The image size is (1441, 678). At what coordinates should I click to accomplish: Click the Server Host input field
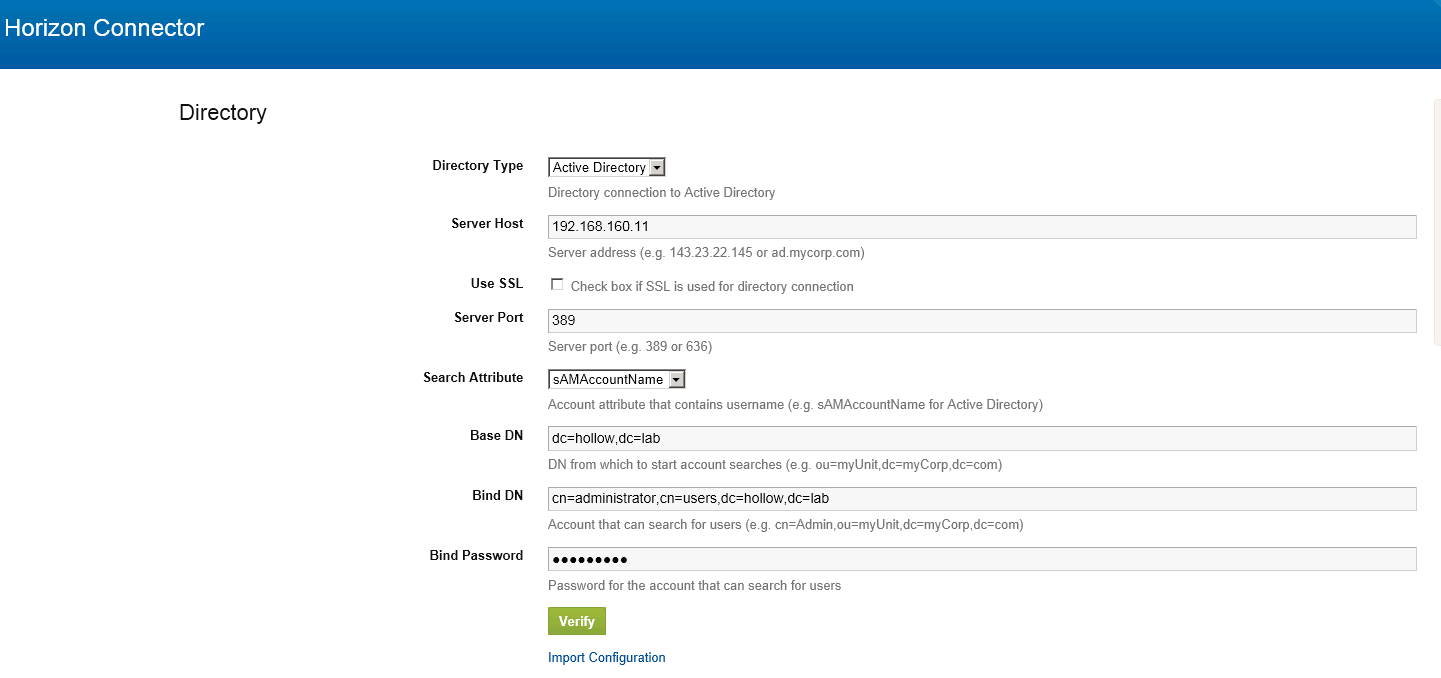pyautogui.click(x=981, y=227)
